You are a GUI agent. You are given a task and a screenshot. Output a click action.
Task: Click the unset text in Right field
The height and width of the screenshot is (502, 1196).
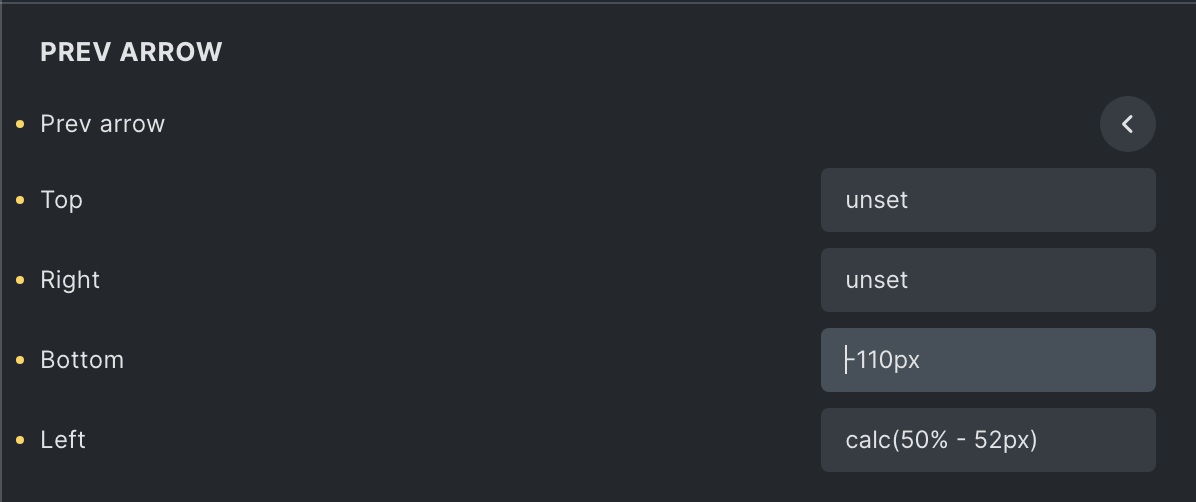tap(877, 280)
